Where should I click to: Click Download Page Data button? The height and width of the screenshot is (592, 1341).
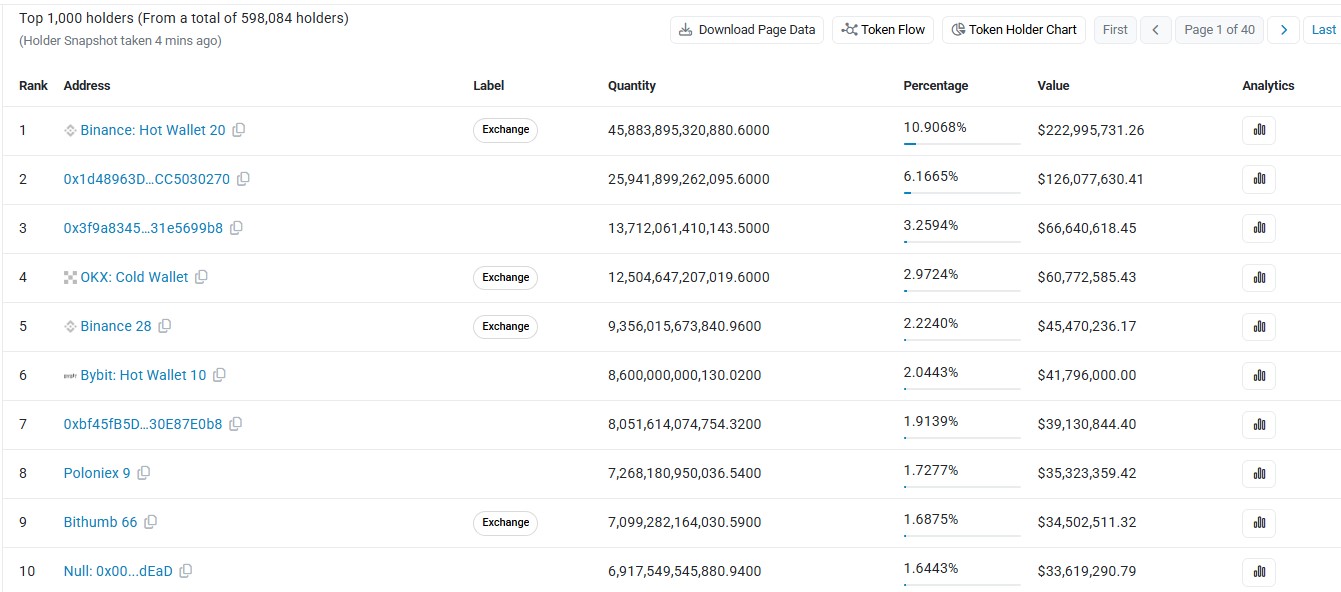pos(747,30)
